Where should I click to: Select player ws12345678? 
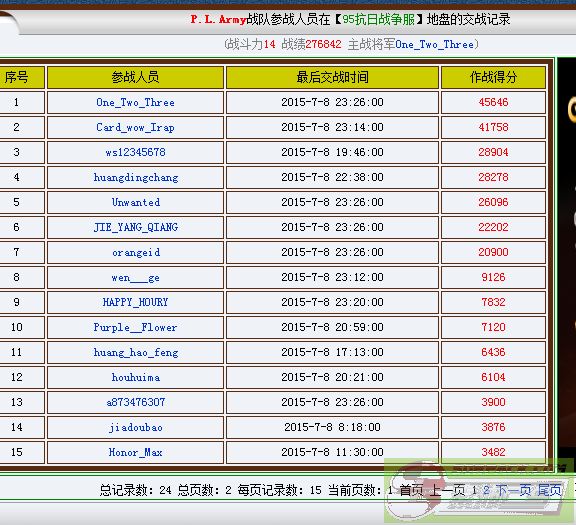pos(135,152)
